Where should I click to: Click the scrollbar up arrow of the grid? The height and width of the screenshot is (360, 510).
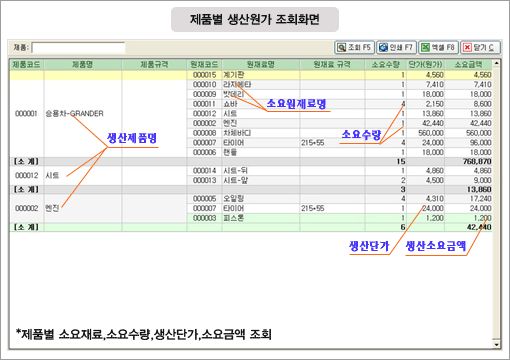point(496,63)
